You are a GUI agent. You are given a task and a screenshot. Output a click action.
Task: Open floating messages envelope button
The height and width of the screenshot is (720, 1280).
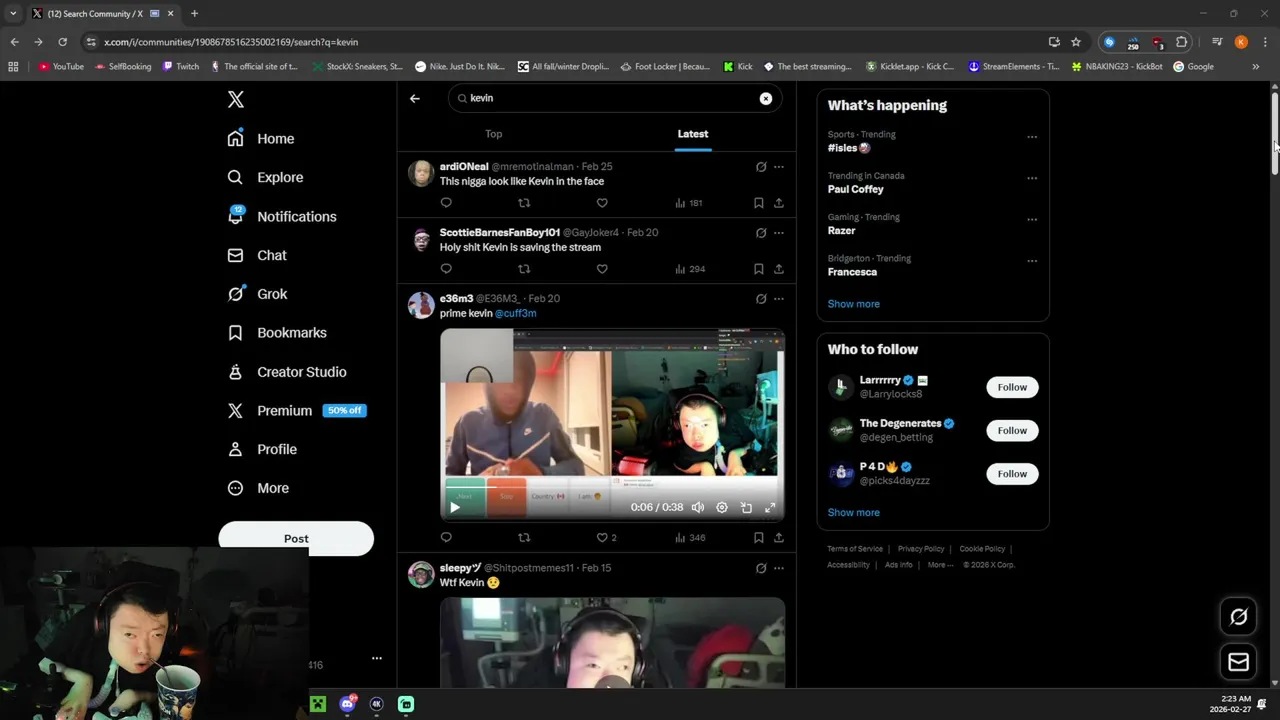tap(1238, 662)
